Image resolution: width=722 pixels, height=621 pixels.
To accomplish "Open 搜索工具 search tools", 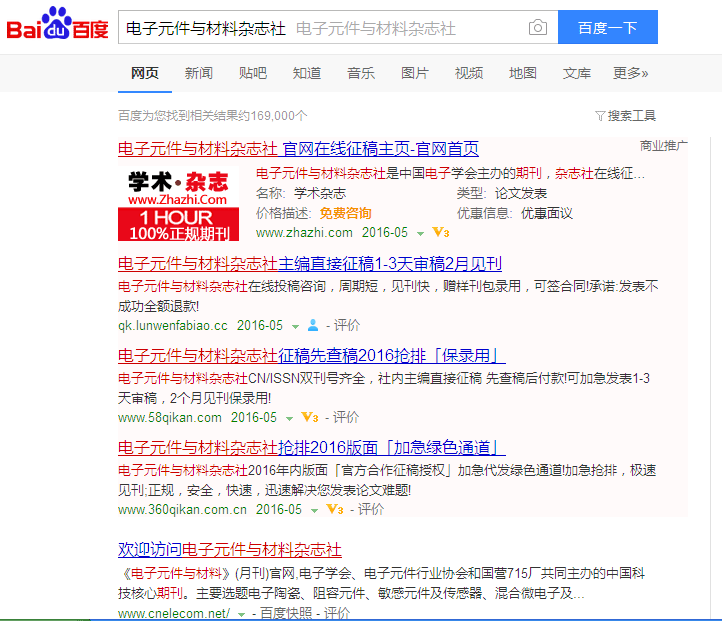I will 631,116.
